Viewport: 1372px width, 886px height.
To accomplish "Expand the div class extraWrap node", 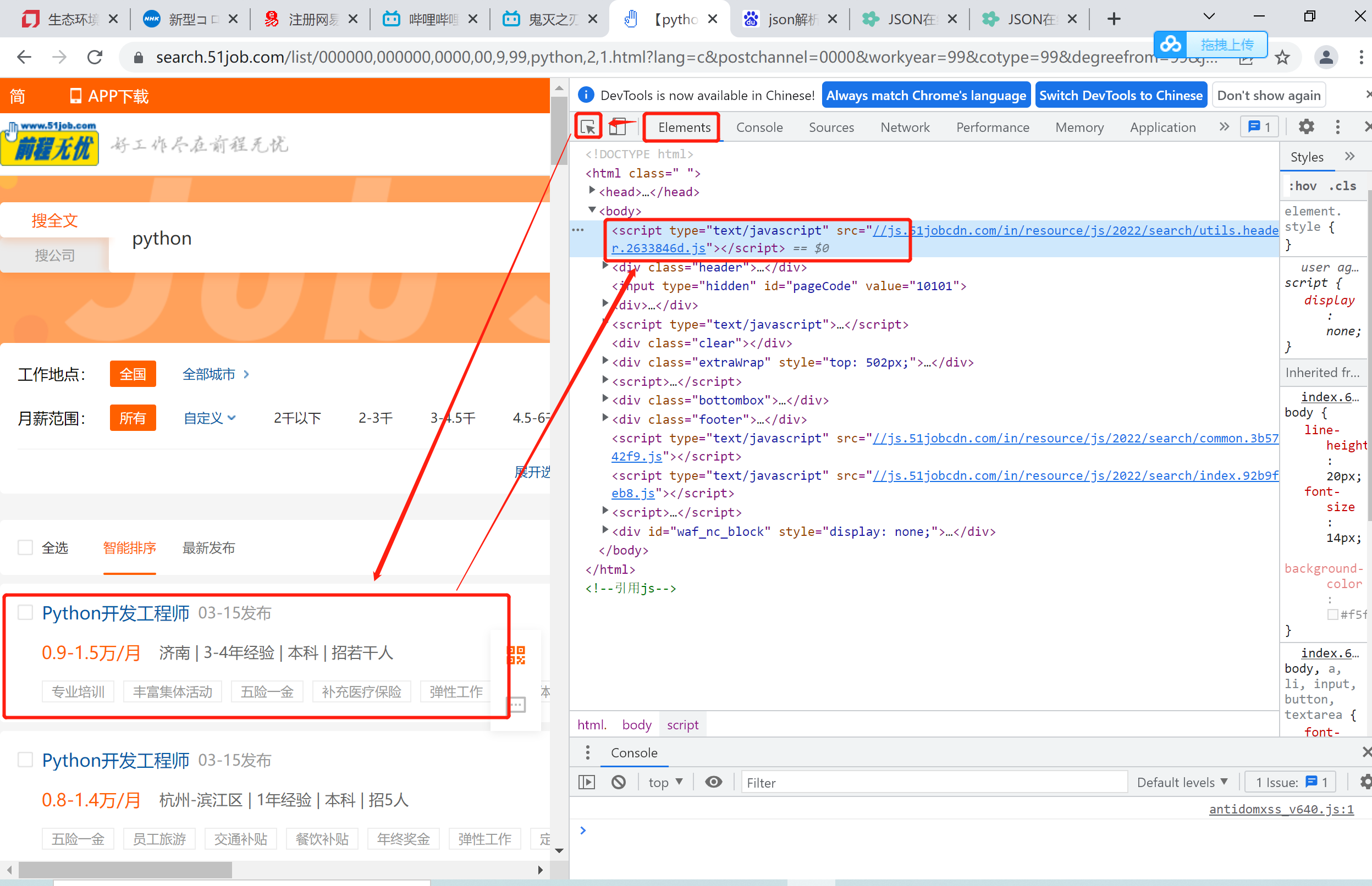I will tap(605, 360).
